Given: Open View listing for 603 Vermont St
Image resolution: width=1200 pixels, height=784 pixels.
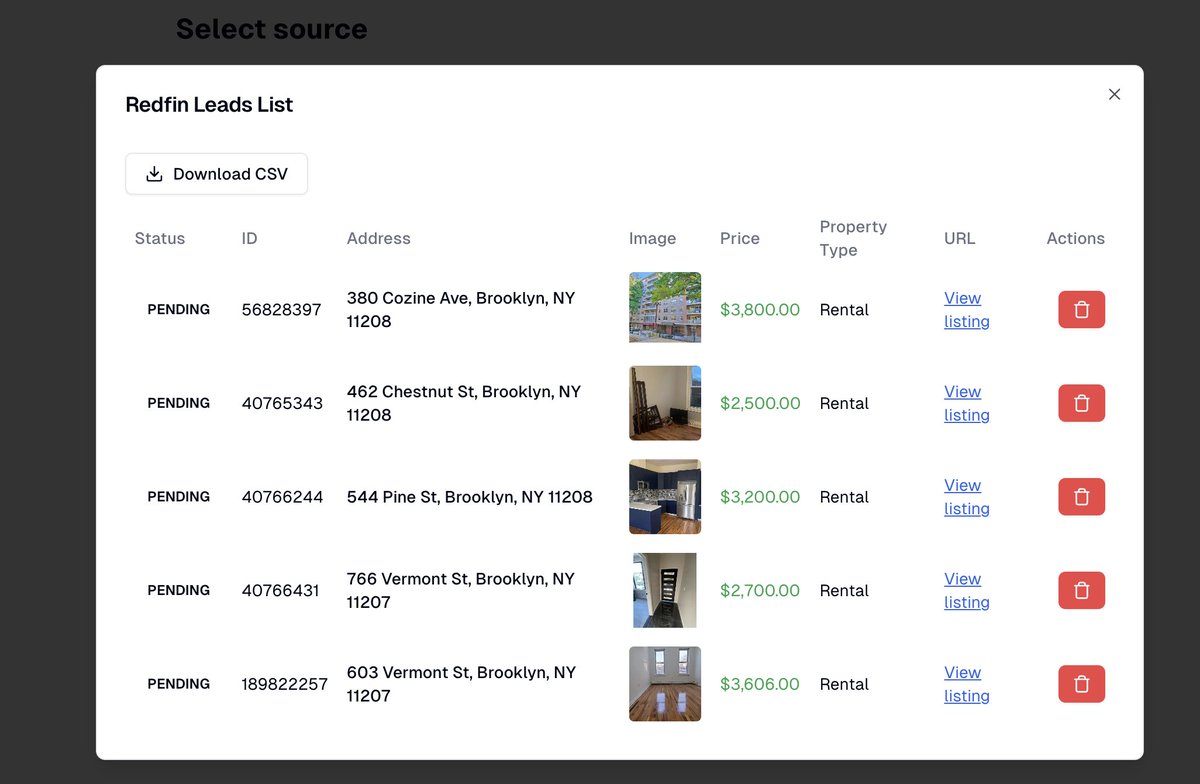Looking at the screenshot, I should [966, 684].
